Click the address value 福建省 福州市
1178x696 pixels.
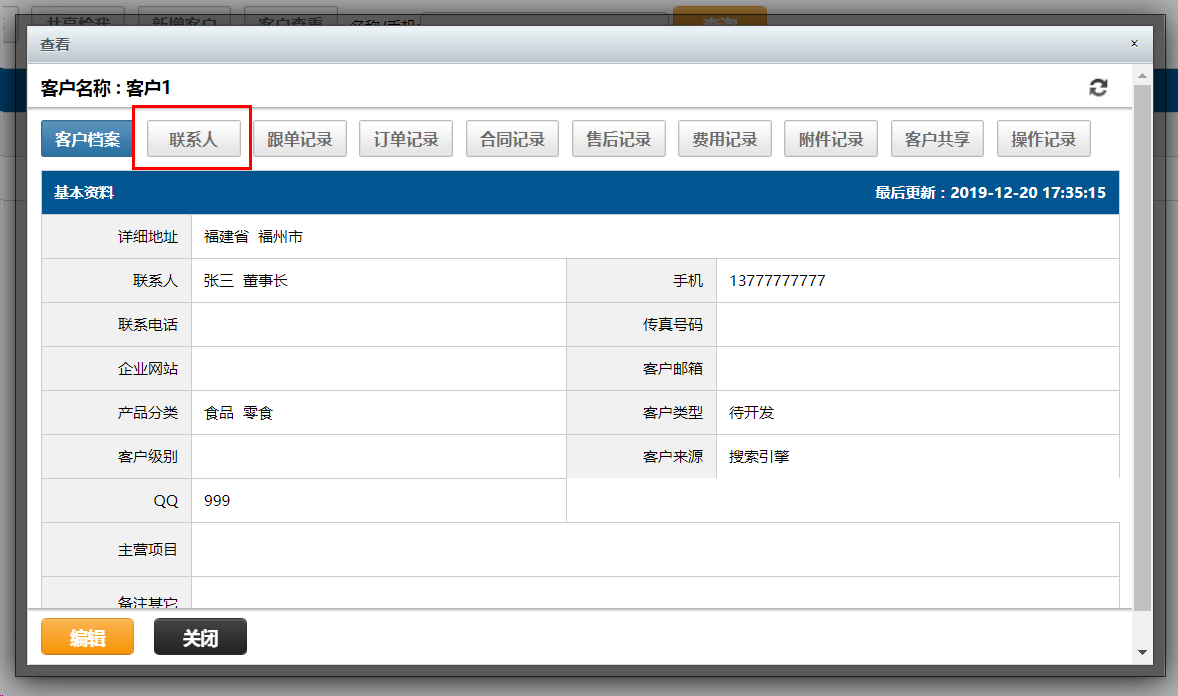pos(253,237)
